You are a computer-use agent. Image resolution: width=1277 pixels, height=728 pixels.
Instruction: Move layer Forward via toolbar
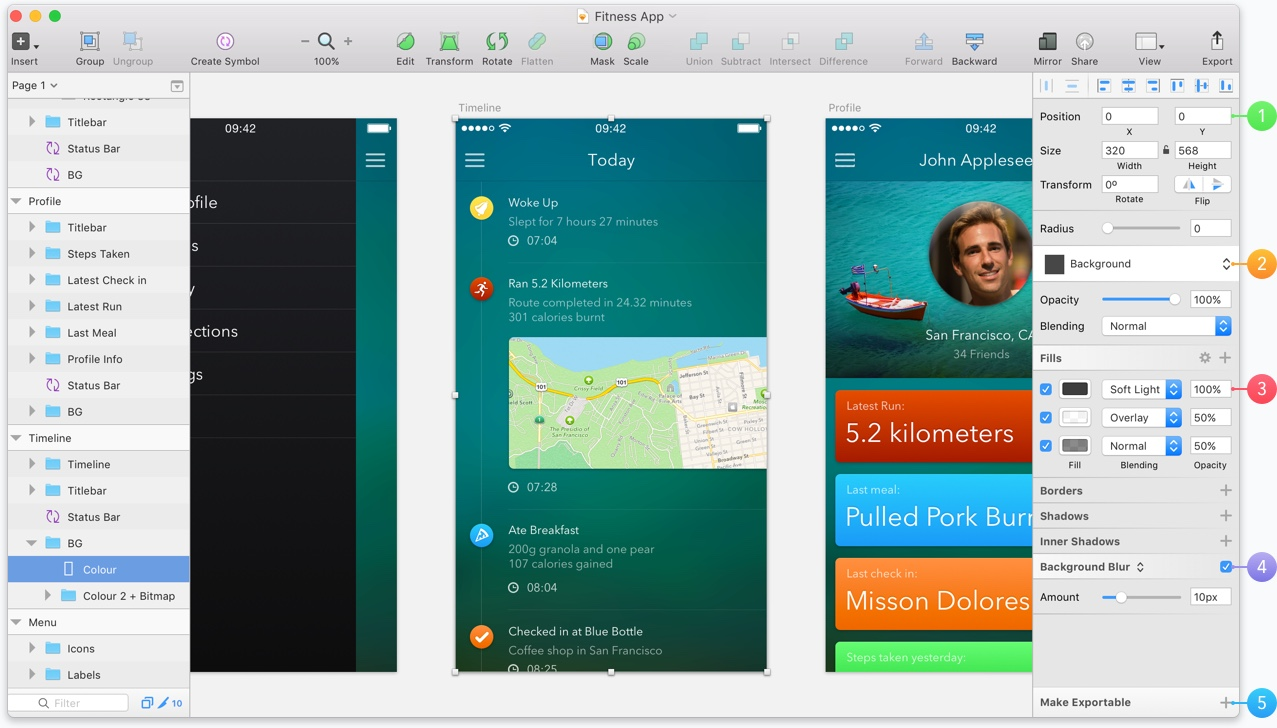(x=923, y=42)
